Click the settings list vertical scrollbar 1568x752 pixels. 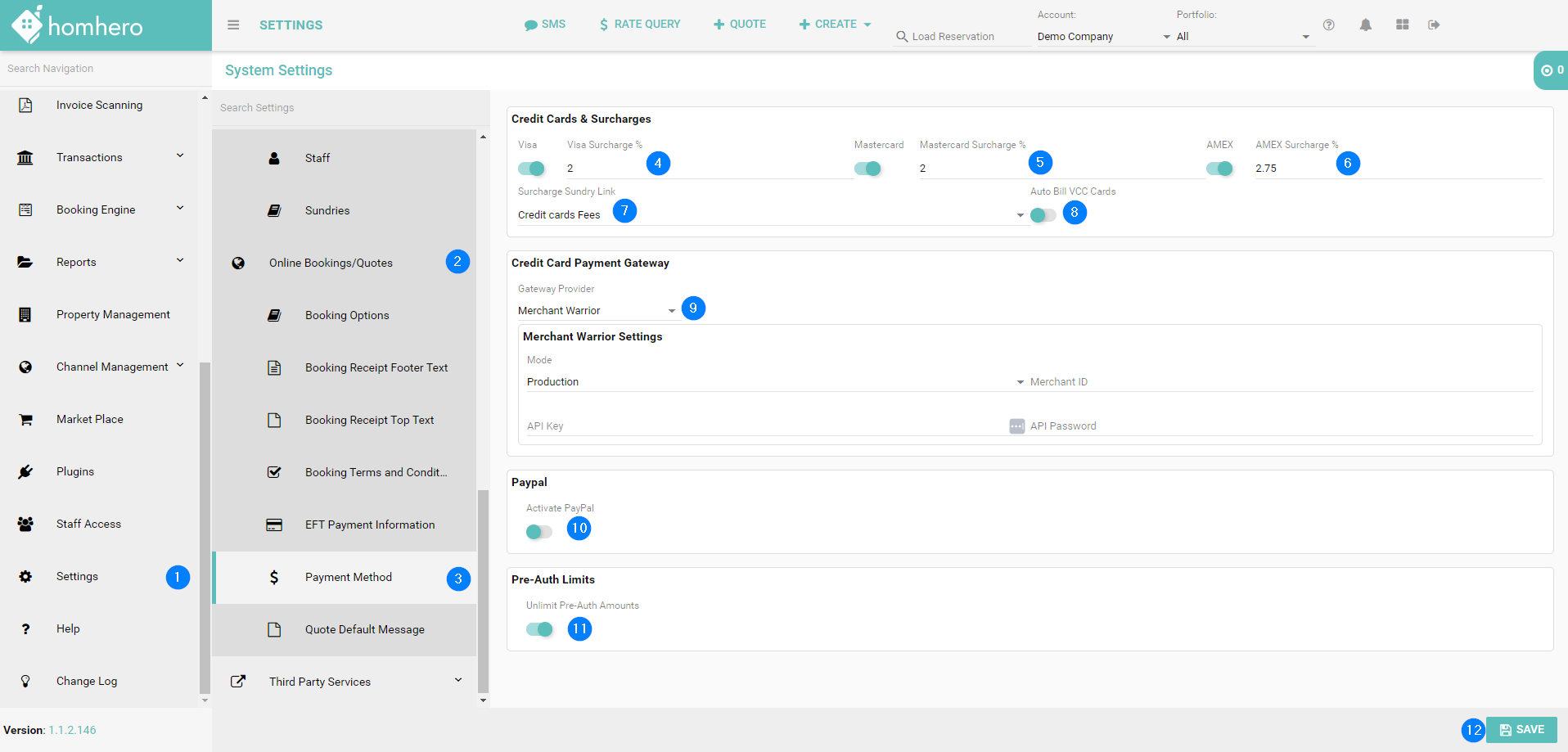point(483,589)
